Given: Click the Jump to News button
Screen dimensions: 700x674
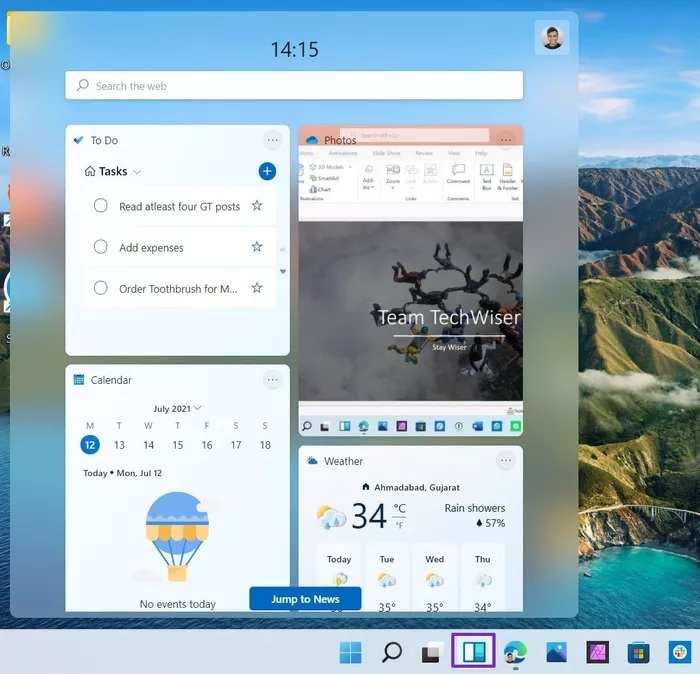Looking at the screenshot, I should pyautogui.click(x=305, y=599).
